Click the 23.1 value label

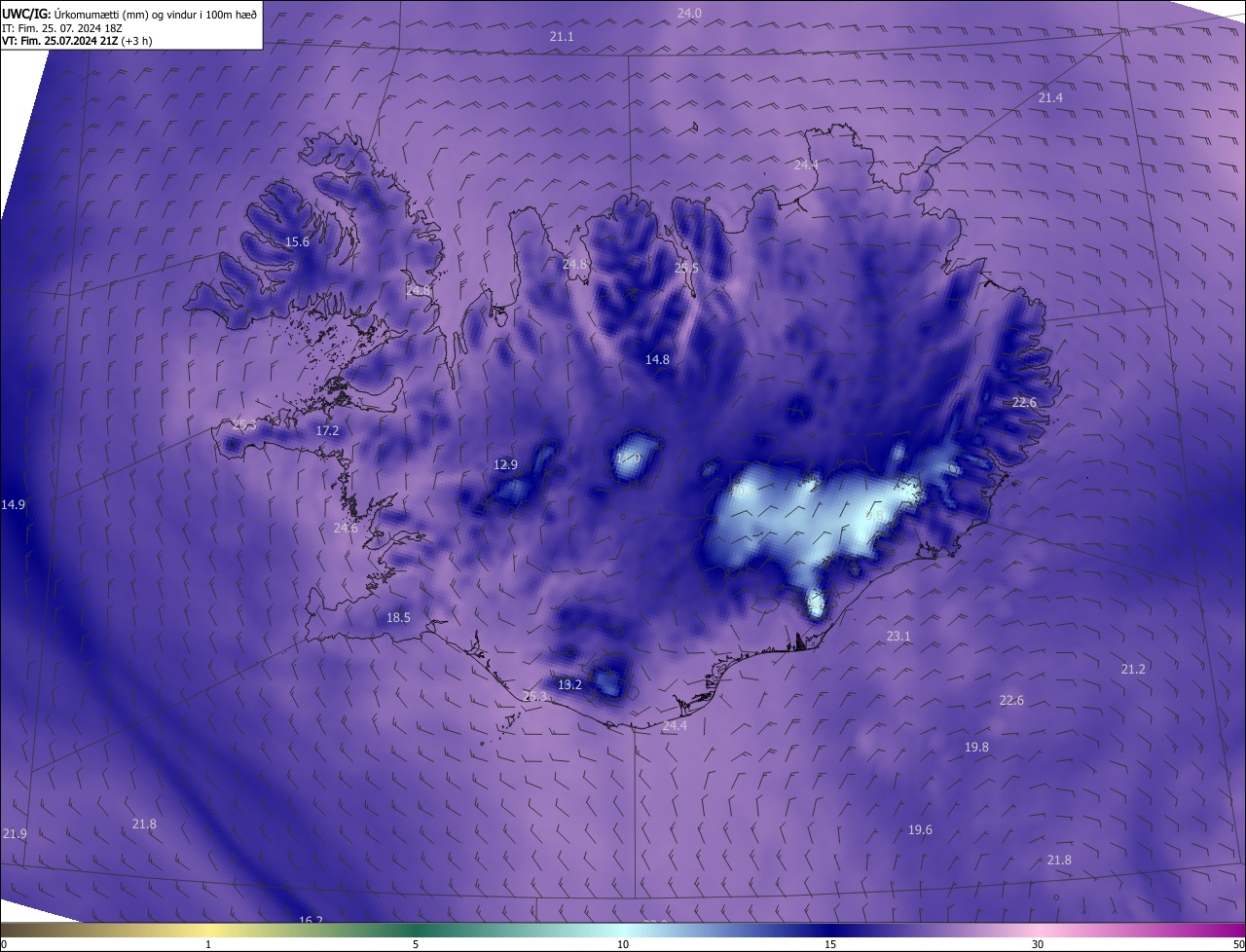[898, 636]
